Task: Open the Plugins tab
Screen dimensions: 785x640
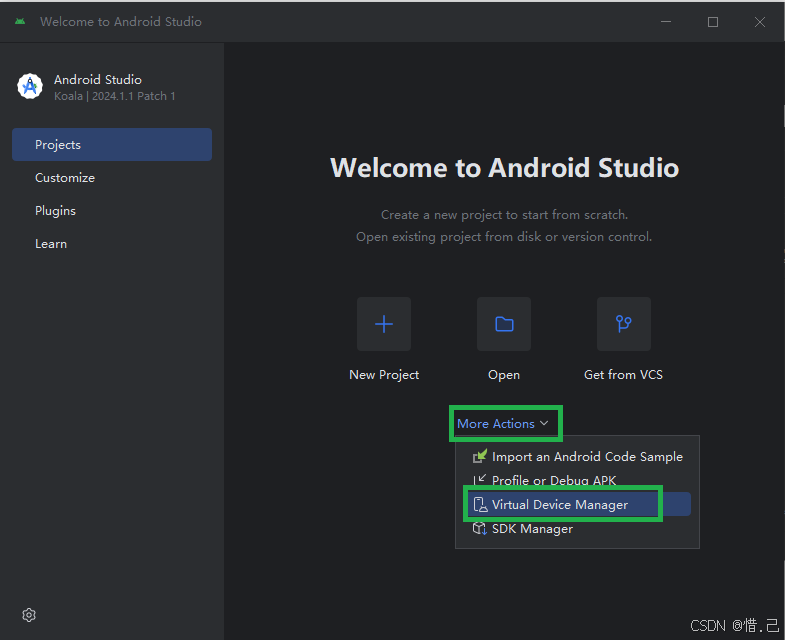Action: click(x=112, y=211)
